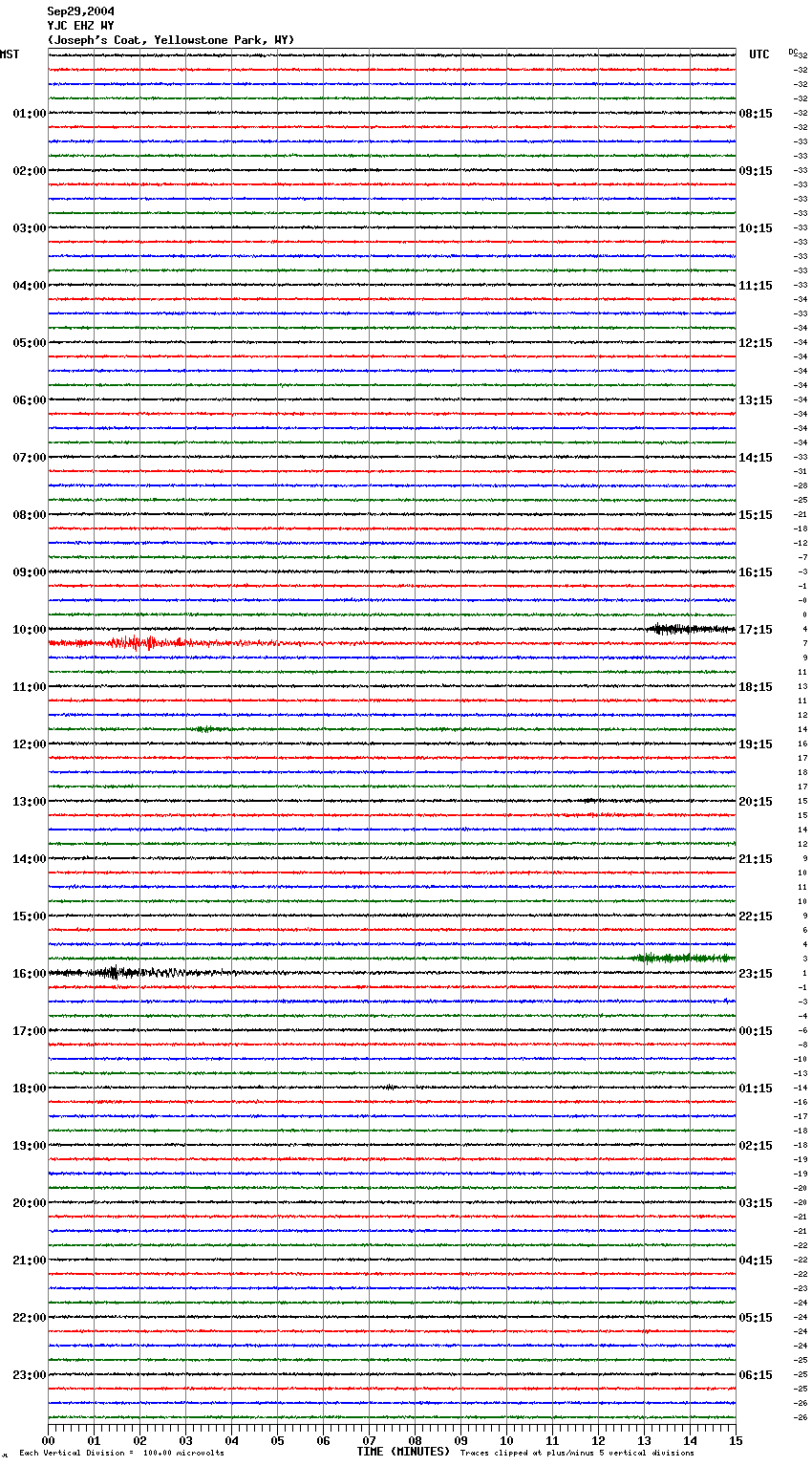Click the 05:15 UTC time label

[x=756, y=1318]
